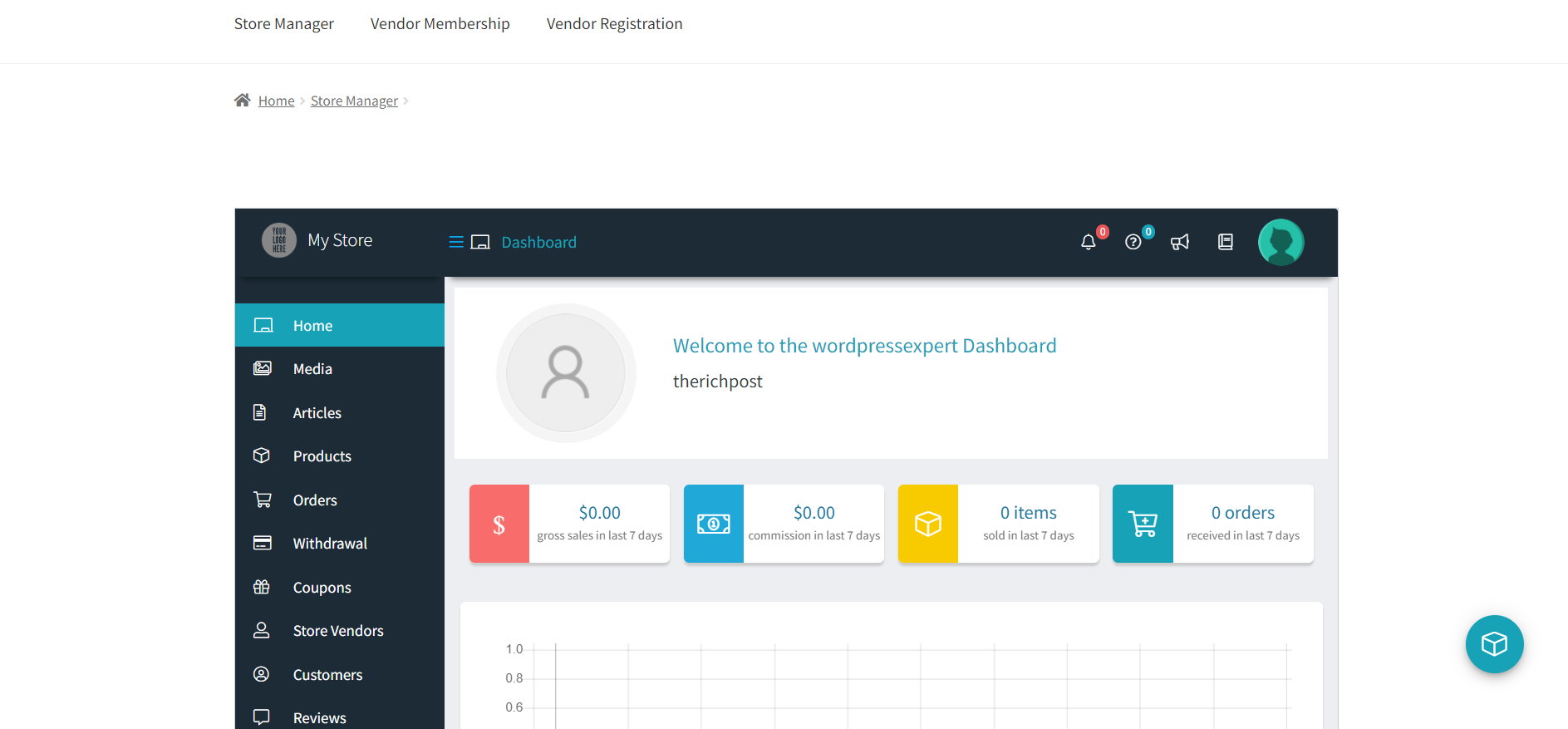1568x729 pixels.
Task: Select Orders in the sidebar menu
Action: (314, 500)
